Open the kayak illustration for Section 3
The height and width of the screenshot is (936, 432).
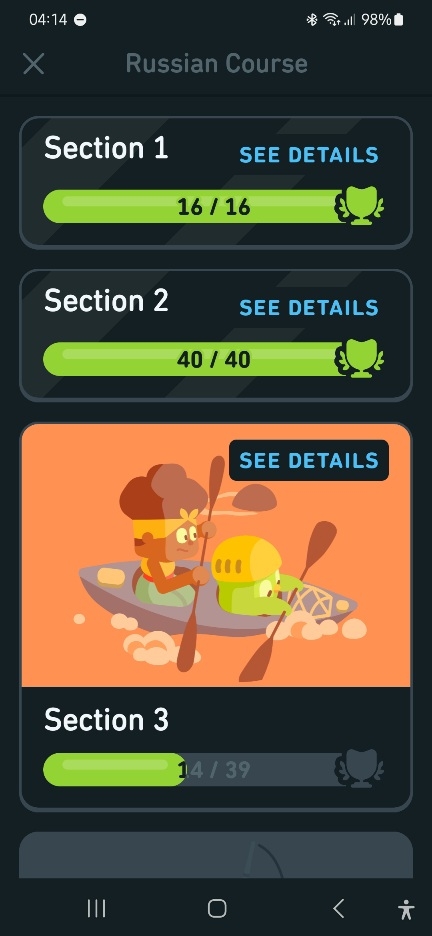(216, 555)
